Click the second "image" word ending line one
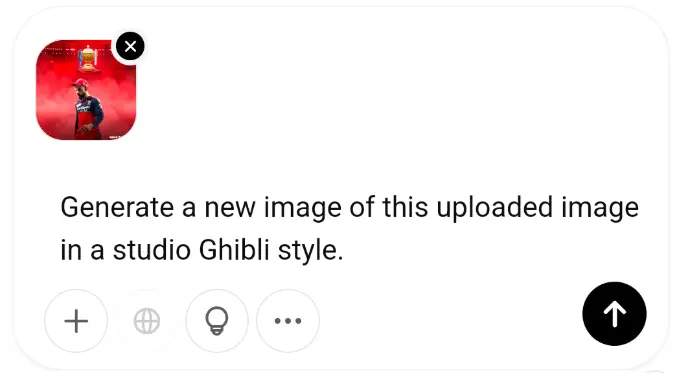The height and width of the screenshot is (373, 690). click(x=600, y=208)
